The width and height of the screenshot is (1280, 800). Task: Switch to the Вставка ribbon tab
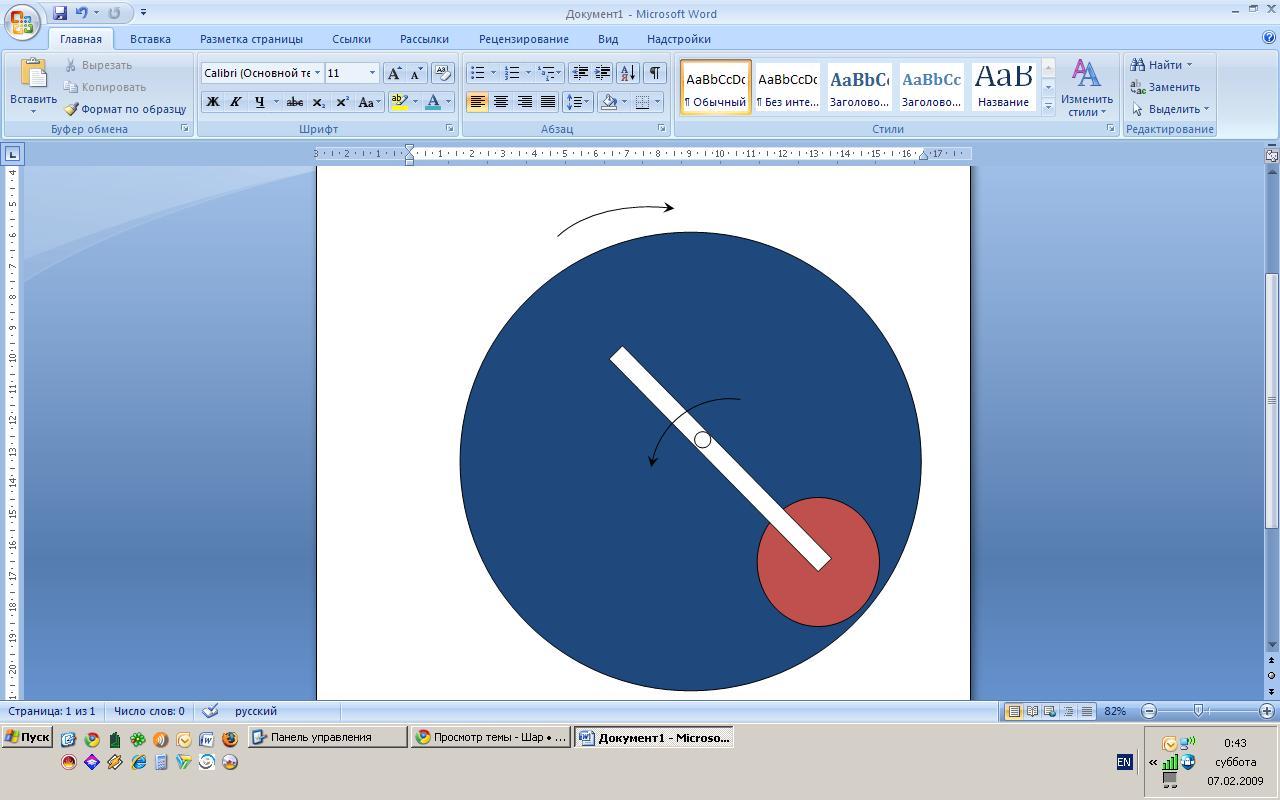click(x=150, y=39)
